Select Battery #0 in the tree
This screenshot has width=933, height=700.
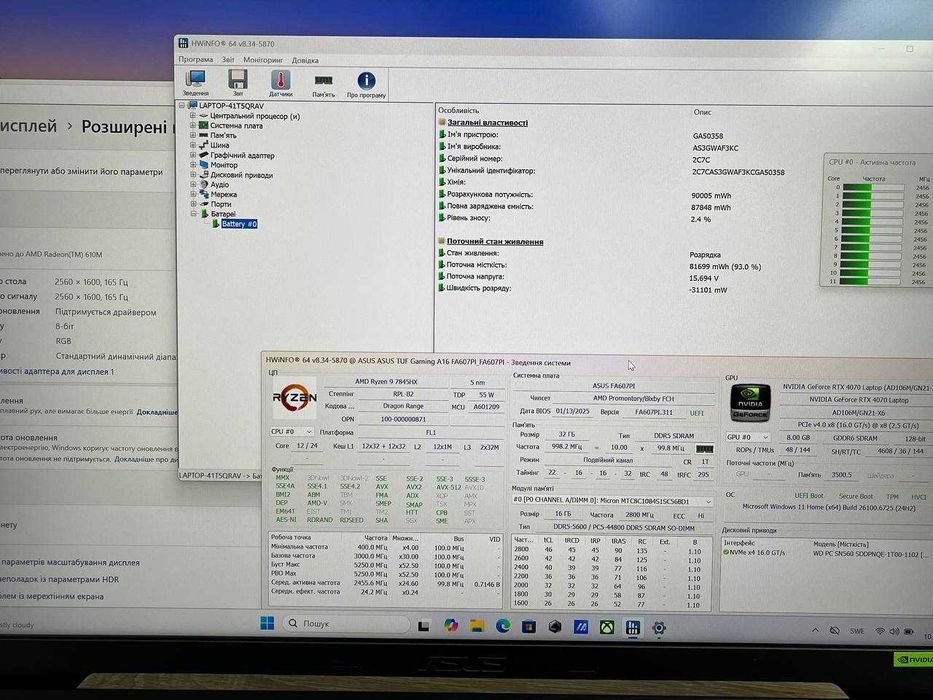[x=239, y=224]
